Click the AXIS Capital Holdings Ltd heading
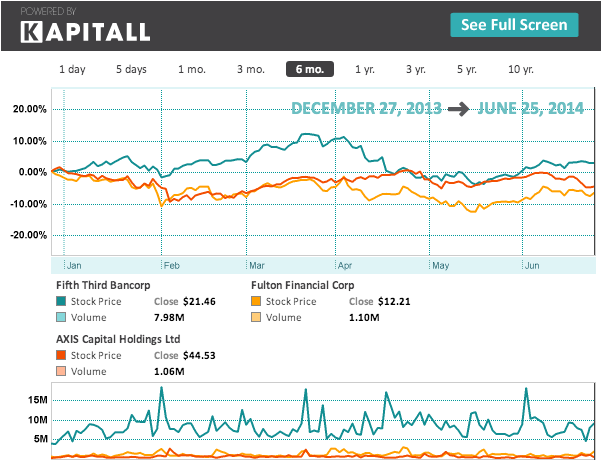Screen dimensions: 603x476 118,339
